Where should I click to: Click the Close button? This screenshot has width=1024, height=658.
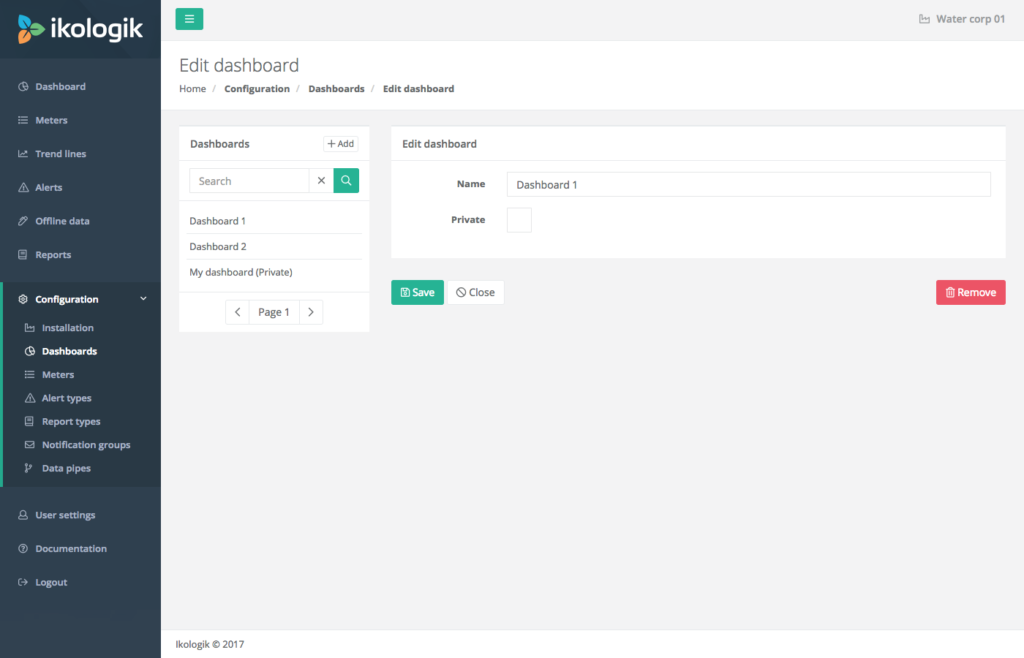point(475,292)
